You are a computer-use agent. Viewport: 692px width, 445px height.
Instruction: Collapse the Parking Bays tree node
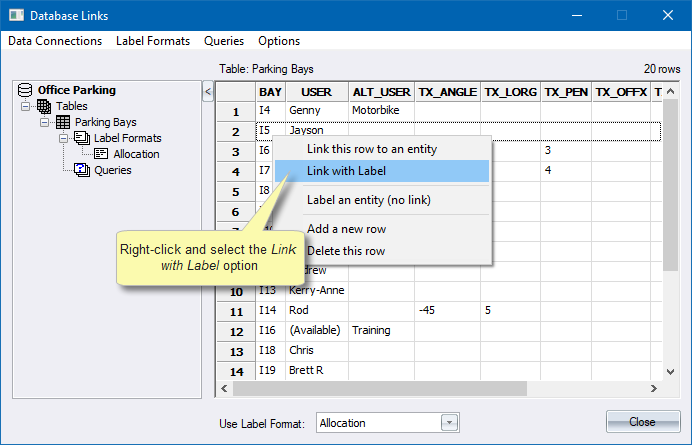(x=45, y=122)
